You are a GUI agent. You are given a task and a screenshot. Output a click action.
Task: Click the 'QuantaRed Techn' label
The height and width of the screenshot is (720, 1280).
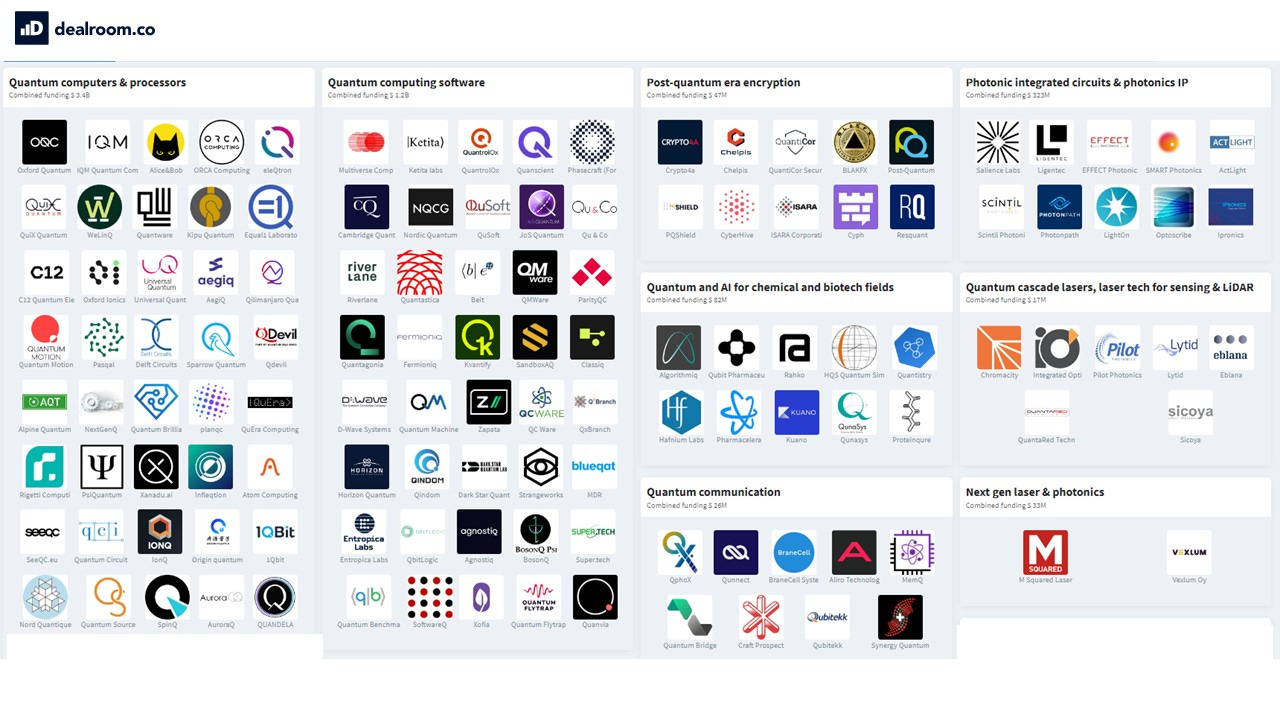coord(1047,440)
